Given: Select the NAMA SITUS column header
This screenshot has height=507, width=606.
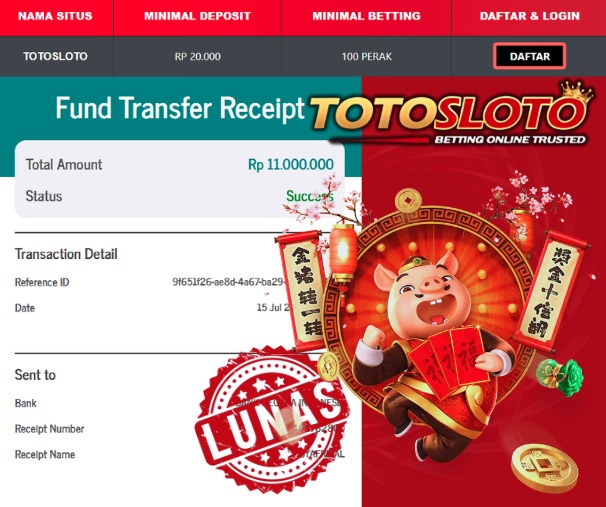Looking at the screenshot, I should coord(55,16).
